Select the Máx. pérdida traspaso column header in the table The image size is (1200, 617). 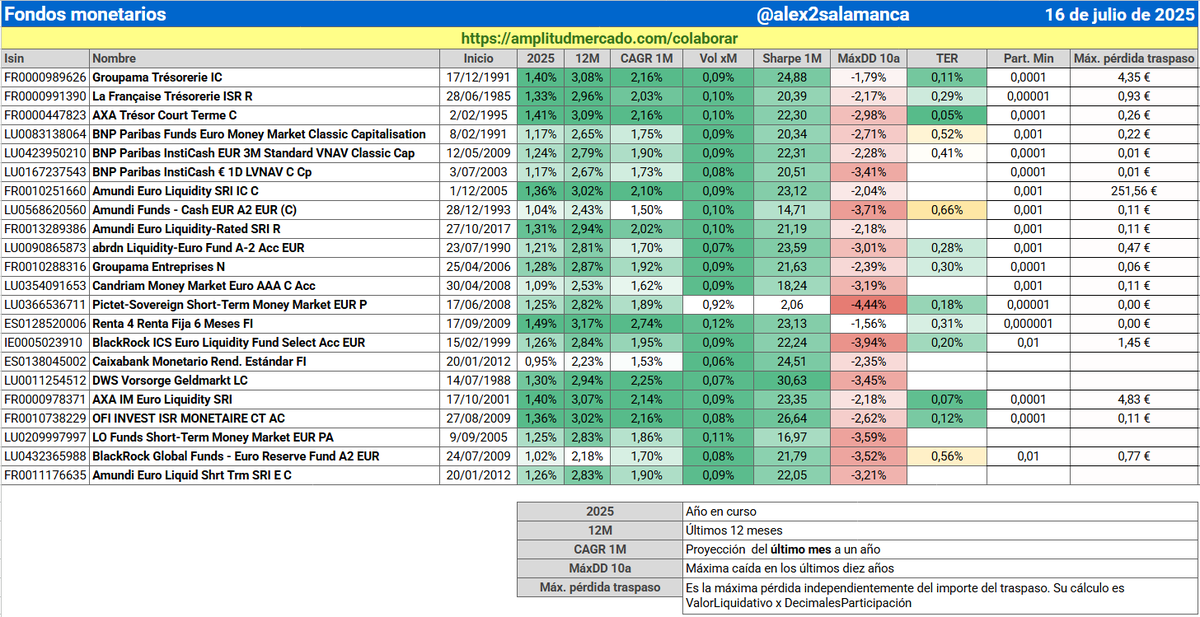point(1135,59)
